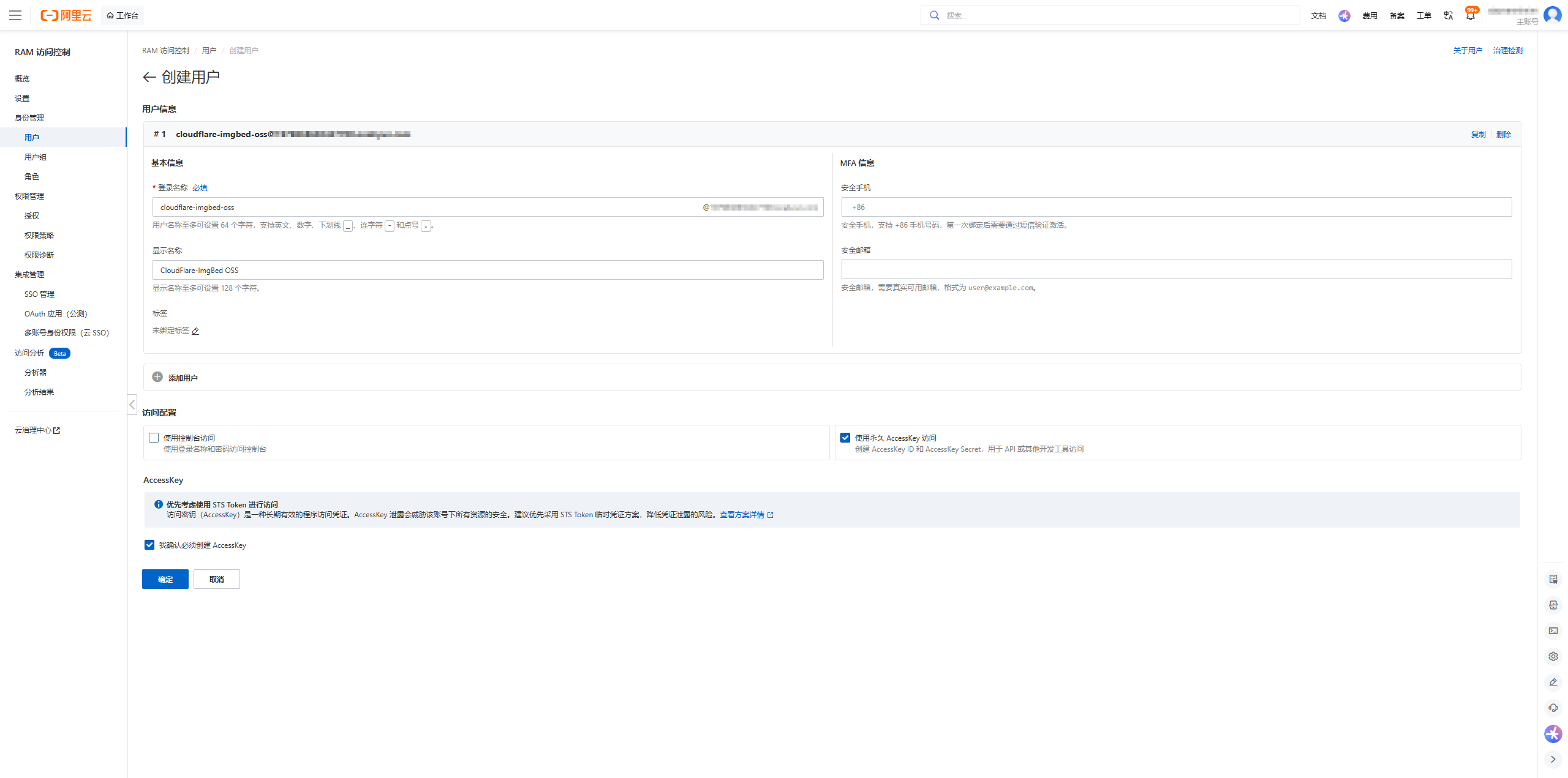Enable 使用控制台访问 checkbox
Screen dimensions: 1568x778
[154, 437]
